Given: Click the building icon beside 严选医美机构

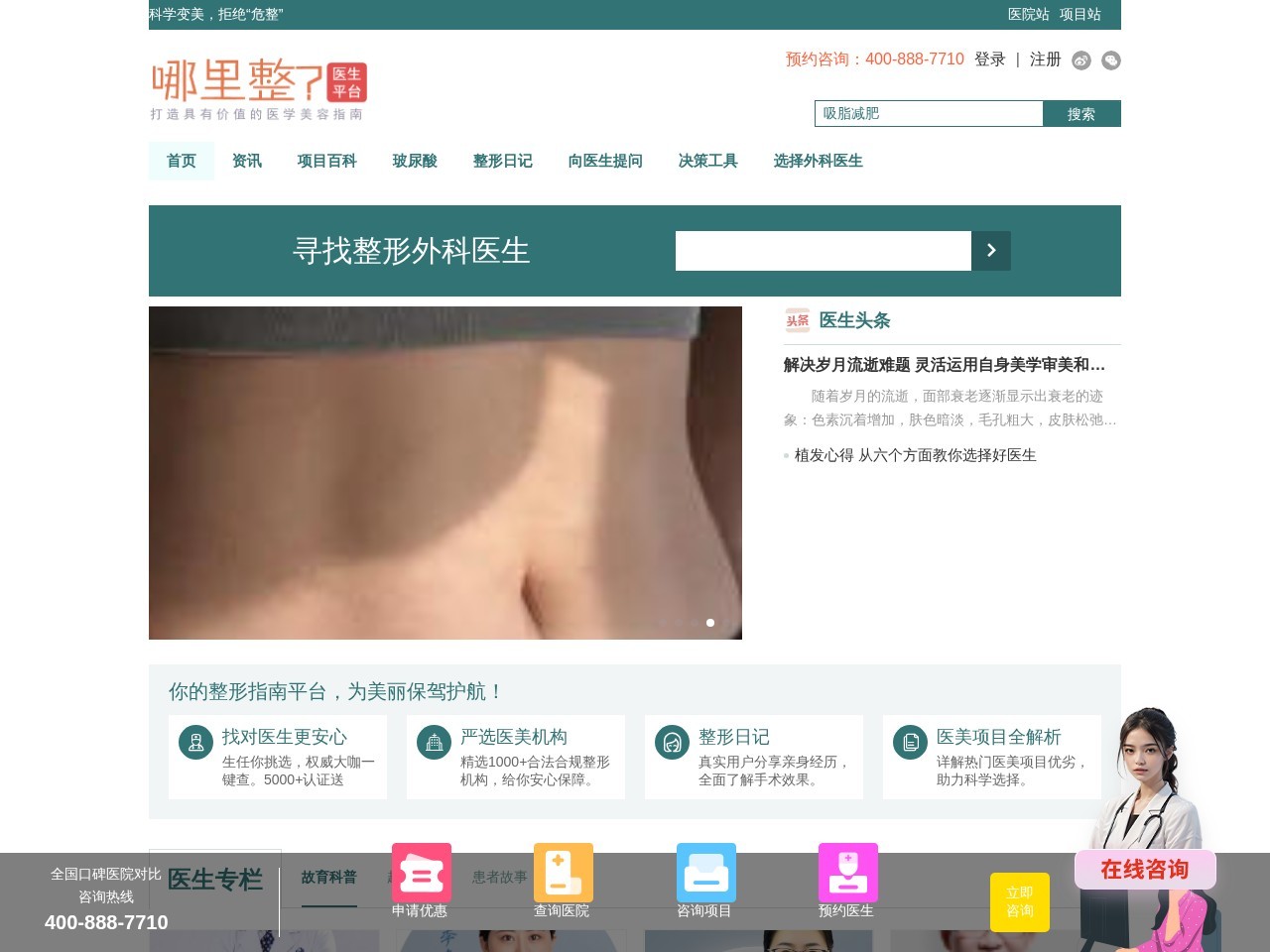Looking at the screenshot, I should [x=433, y=742].
